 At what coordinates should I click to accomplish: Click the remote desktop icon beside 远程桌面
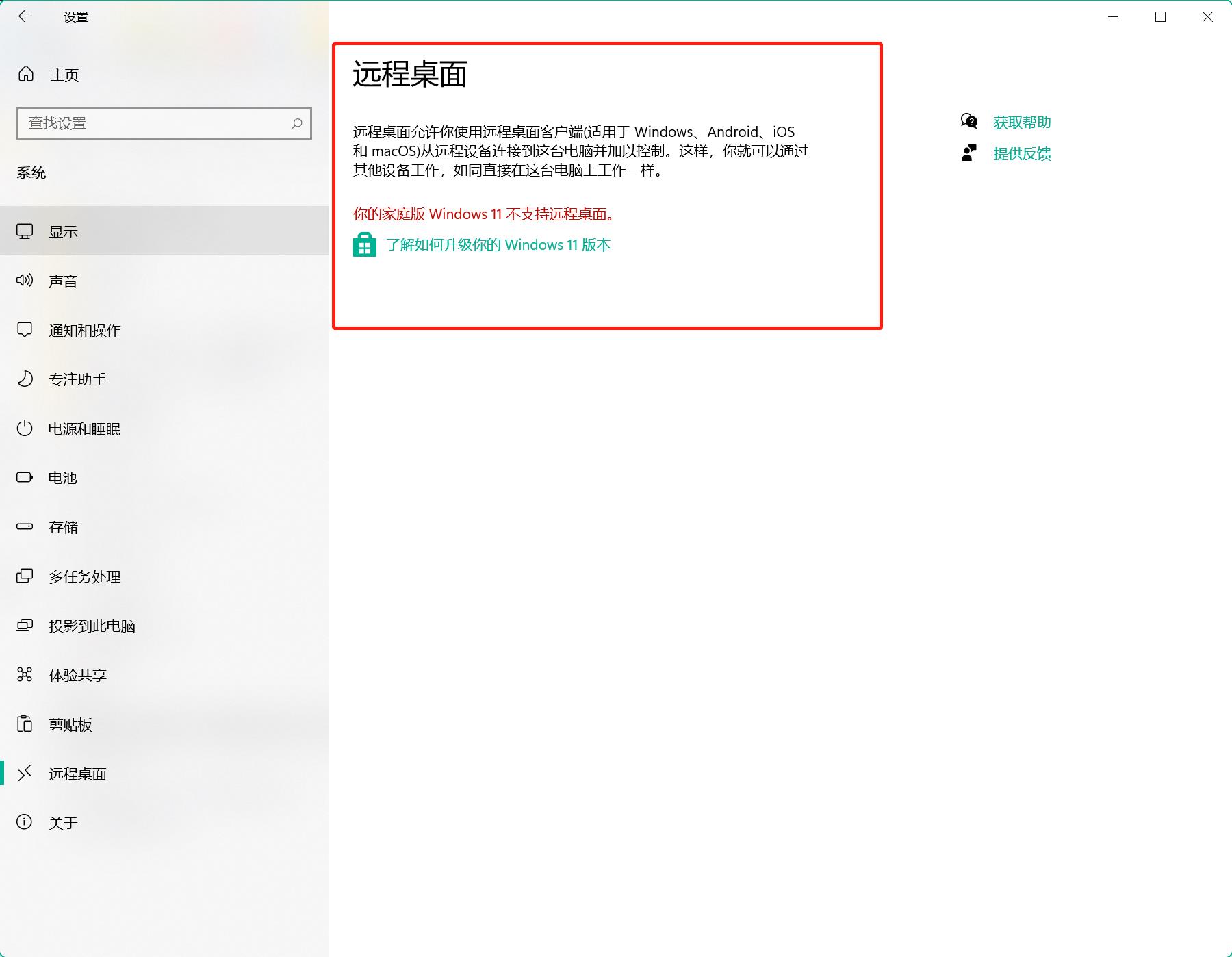tap(25, 774)
